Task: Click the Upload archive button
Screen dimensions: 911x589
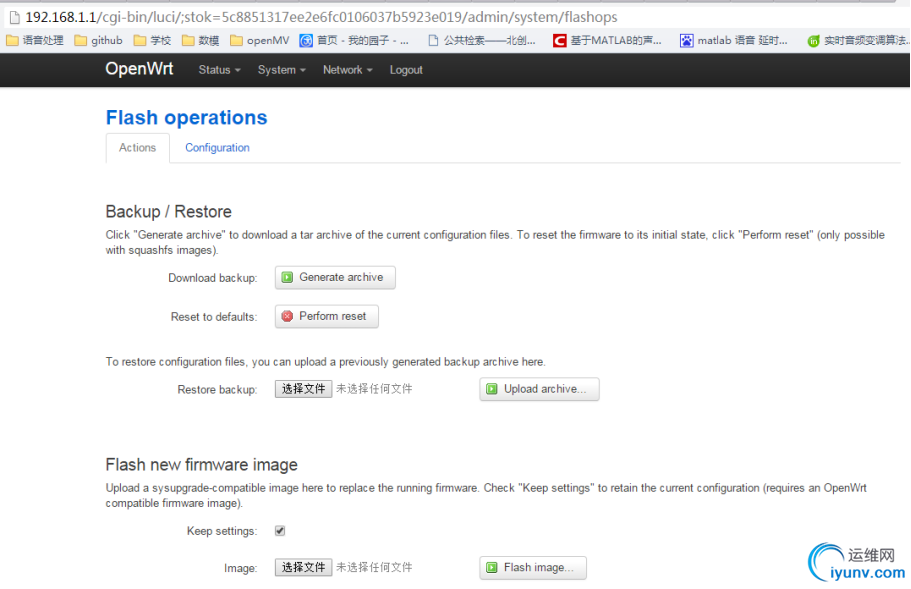Action: click(x=539, y=389)
